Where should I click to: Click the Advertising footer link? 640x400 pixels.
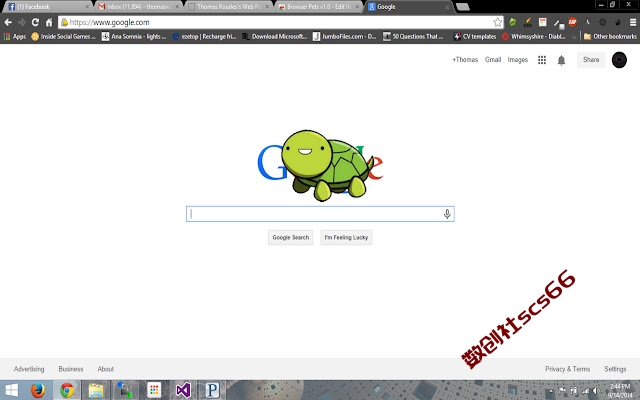29,369
